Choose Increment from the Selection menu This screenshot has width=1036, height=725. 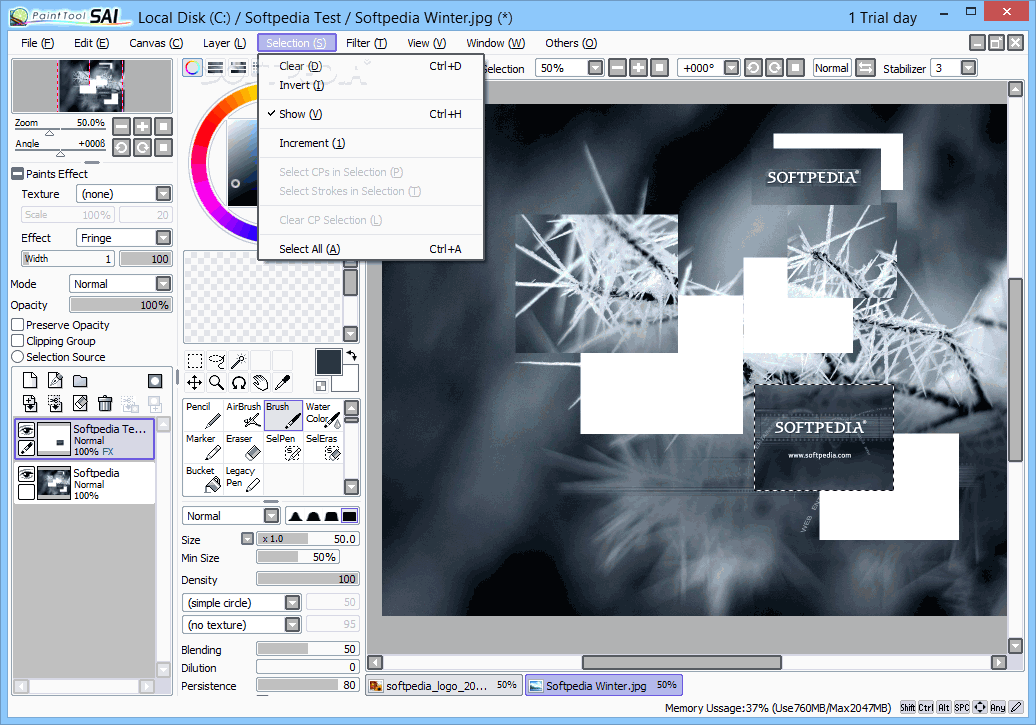(371, 143)
